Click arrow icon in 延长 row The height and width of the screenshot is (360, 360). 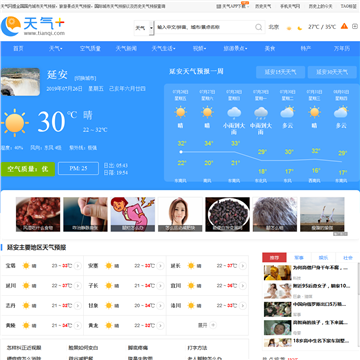(x=243, y=266)
